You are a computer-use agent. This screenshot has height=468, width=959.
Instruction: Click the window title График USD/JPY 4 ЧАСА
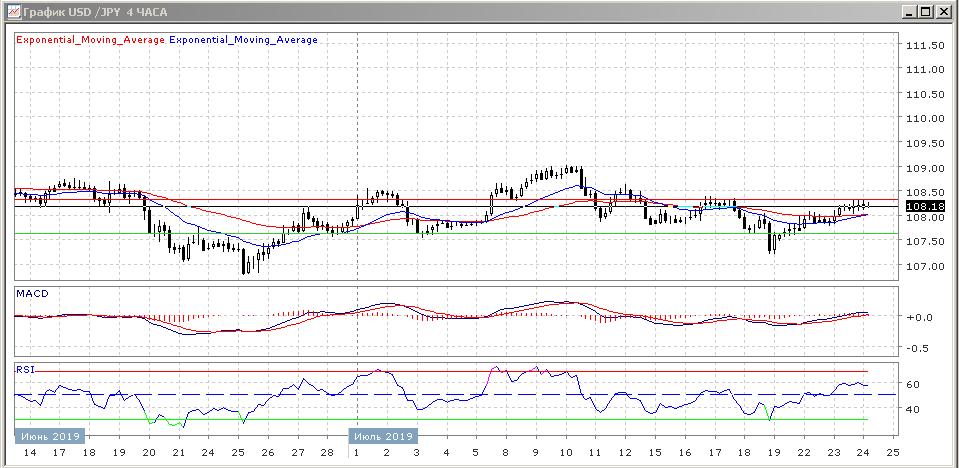pos(95,12)
